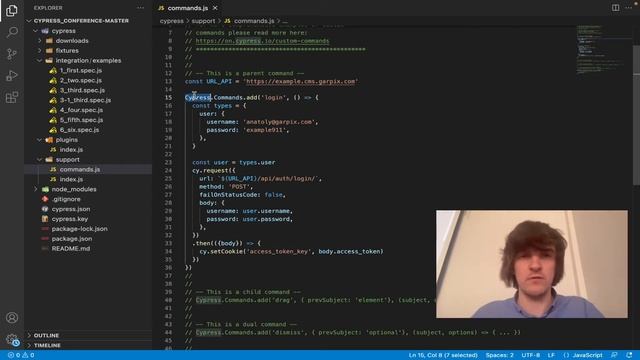Open the Manage gear icon

[12, 339]
